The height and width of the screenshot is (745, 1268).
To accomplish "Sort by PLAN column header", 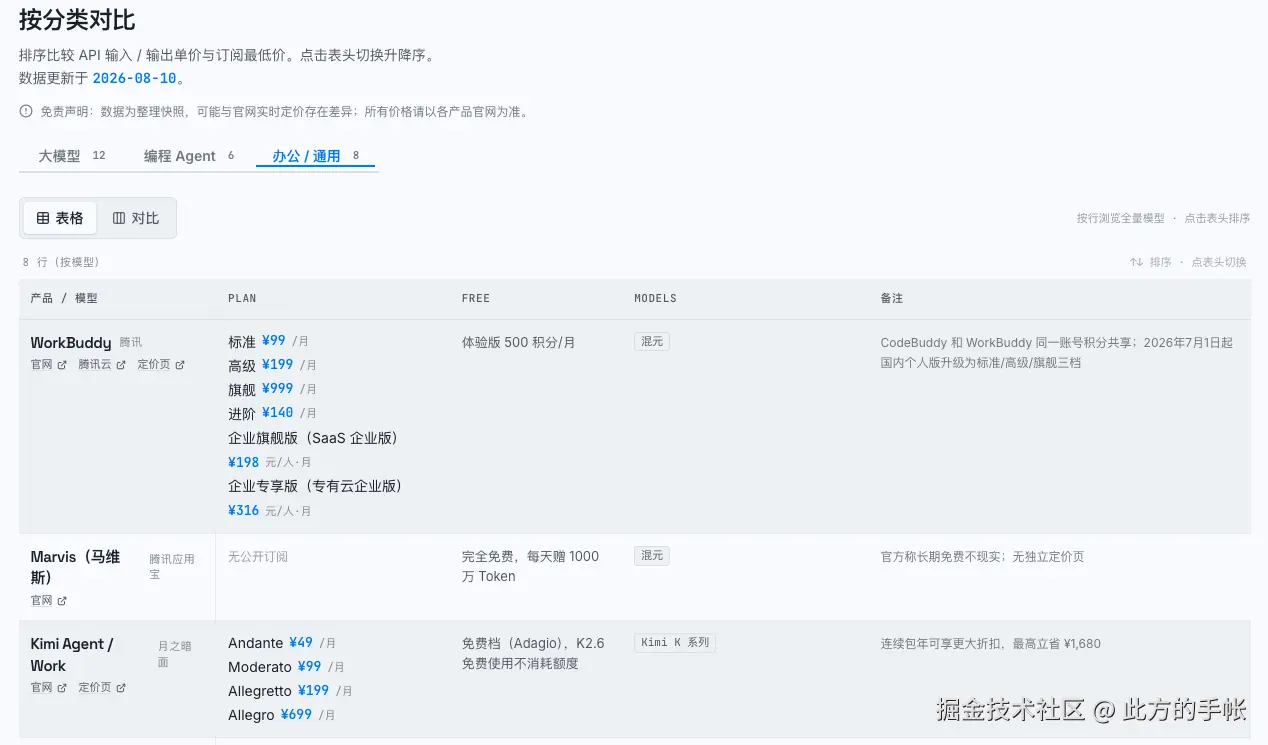I will [242, 298].
